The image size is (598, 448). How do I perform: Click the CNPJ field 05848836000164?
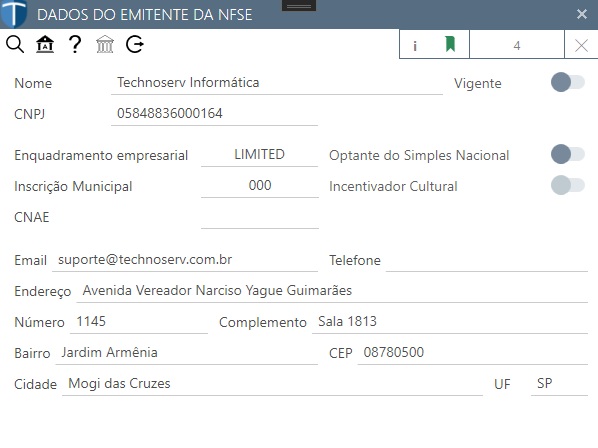[214, 114]
